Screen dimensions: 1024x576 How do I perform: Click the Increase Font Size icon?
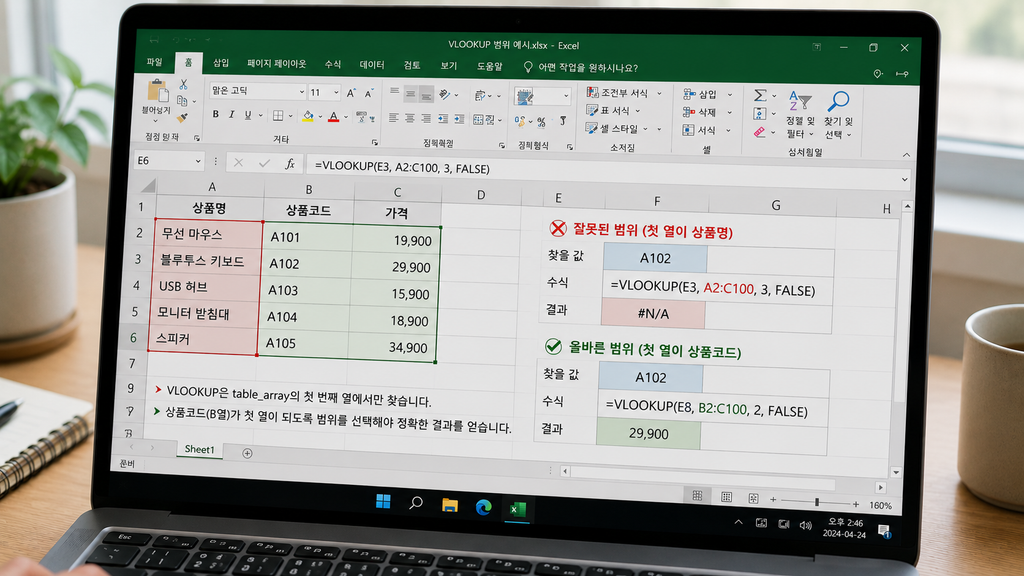pos(351,93)
